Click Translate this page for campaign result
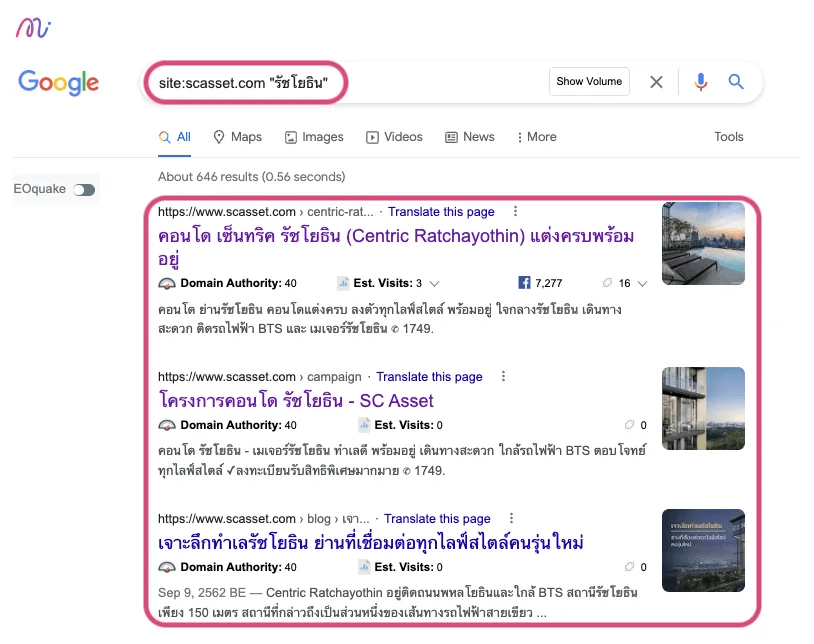The height and width of the screenshot is (644, 814). 429,377
